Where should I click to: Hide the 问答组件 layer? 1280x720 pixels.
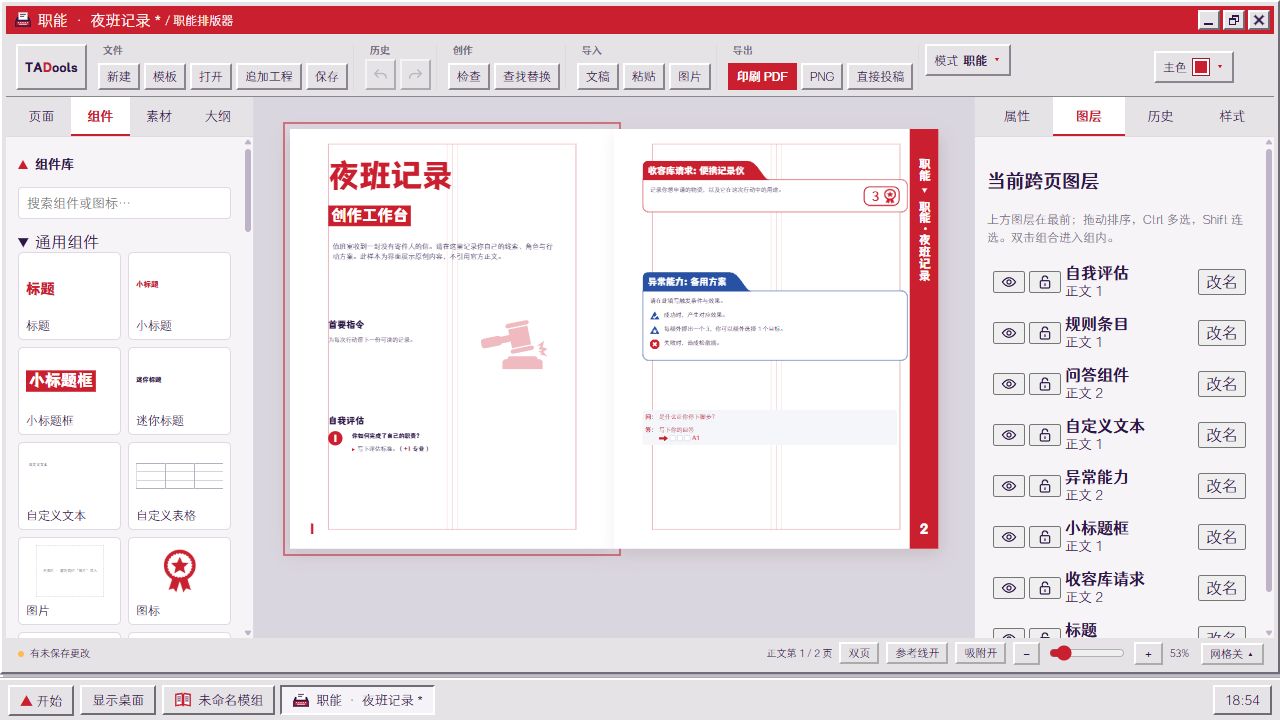(x=1009, y=384)
